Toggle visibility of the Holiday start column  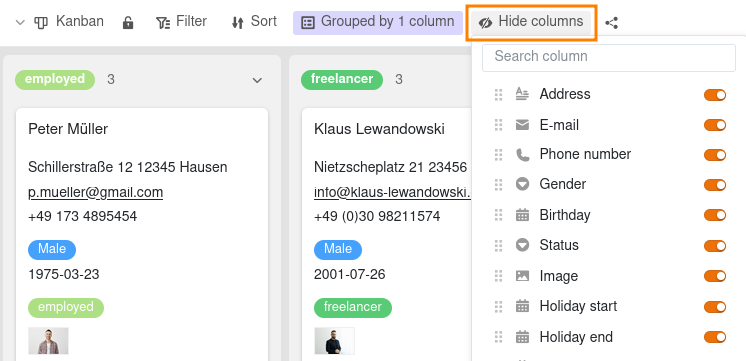(715, 307)
